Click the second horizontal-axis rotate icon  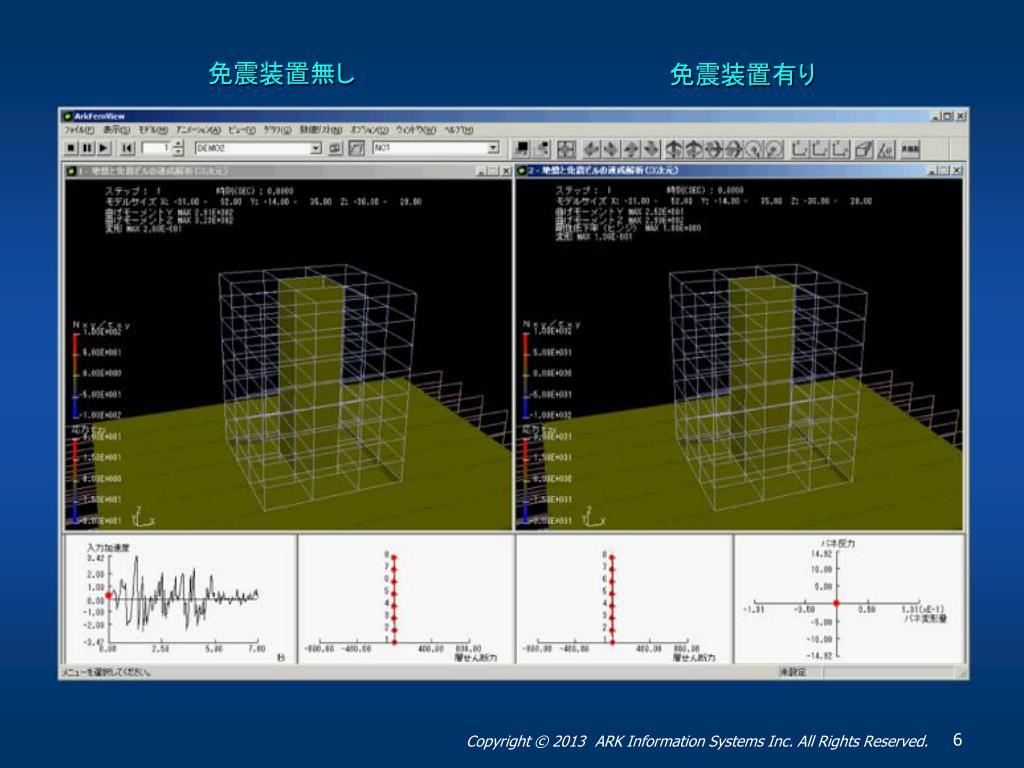click(x=733, y=150)
